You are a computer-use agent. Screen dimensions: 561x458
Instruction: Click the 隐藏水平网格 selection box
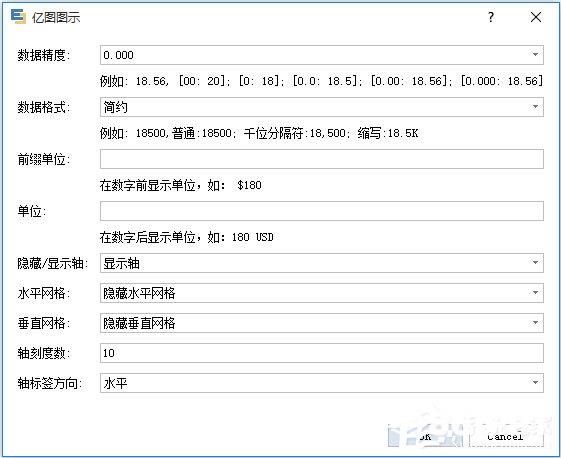pos(322,293)
